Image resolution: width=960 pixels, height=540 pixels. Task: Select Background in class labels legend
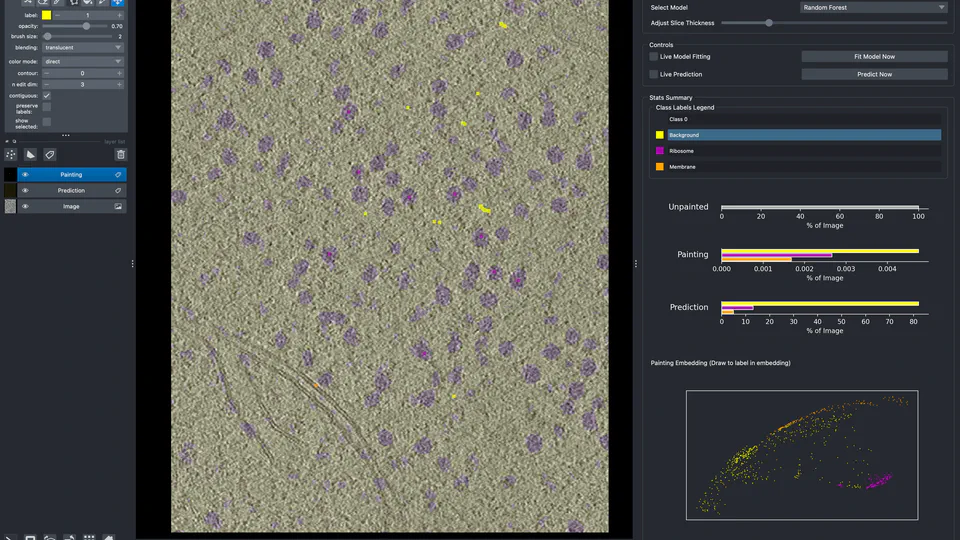[x=803, y=135]
